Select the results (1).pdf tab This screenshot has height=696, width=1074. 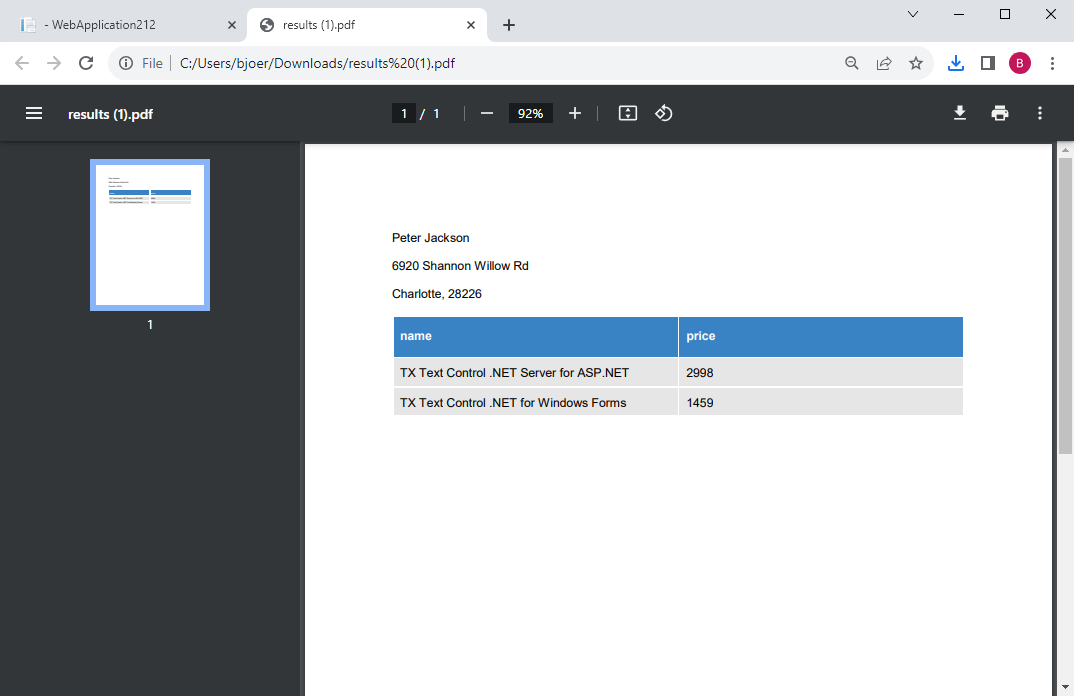[366, 25]
